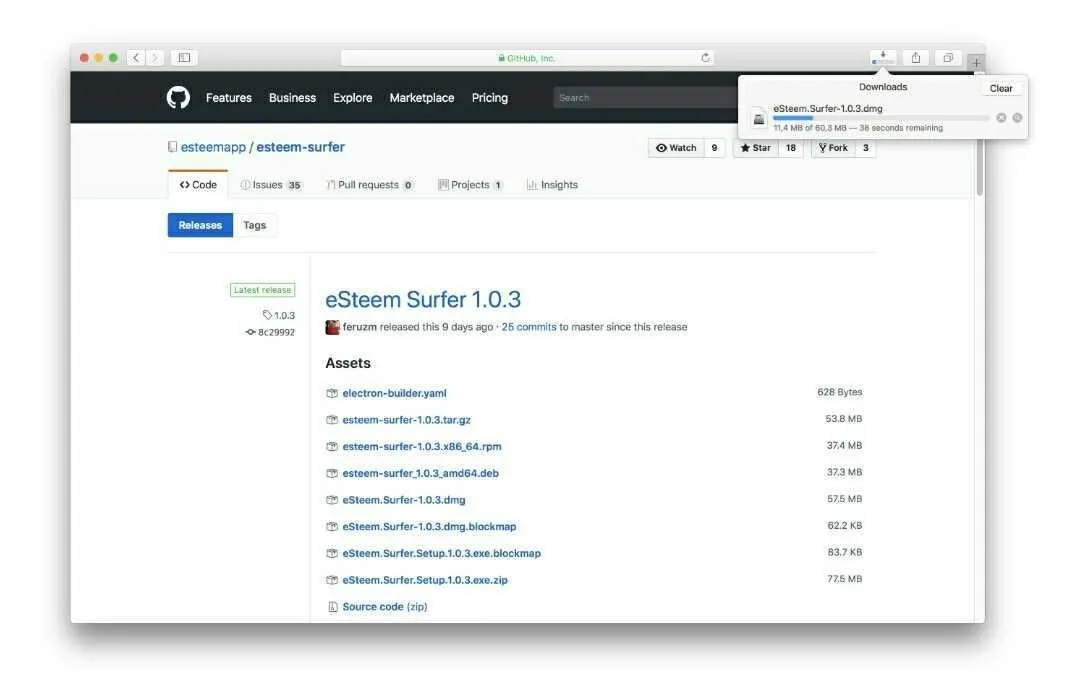Click the file icon beside Source code (zip)

tap(332, 606)
